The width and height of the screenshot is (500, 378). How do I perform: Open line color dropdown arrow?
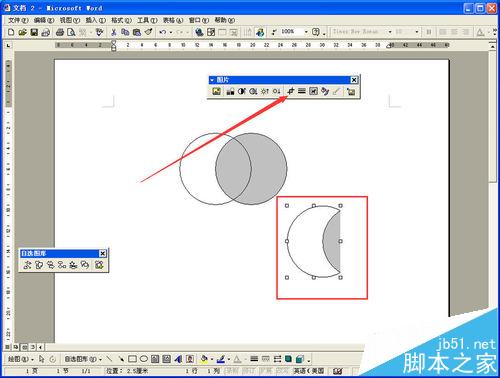click(x=229, y=359)
